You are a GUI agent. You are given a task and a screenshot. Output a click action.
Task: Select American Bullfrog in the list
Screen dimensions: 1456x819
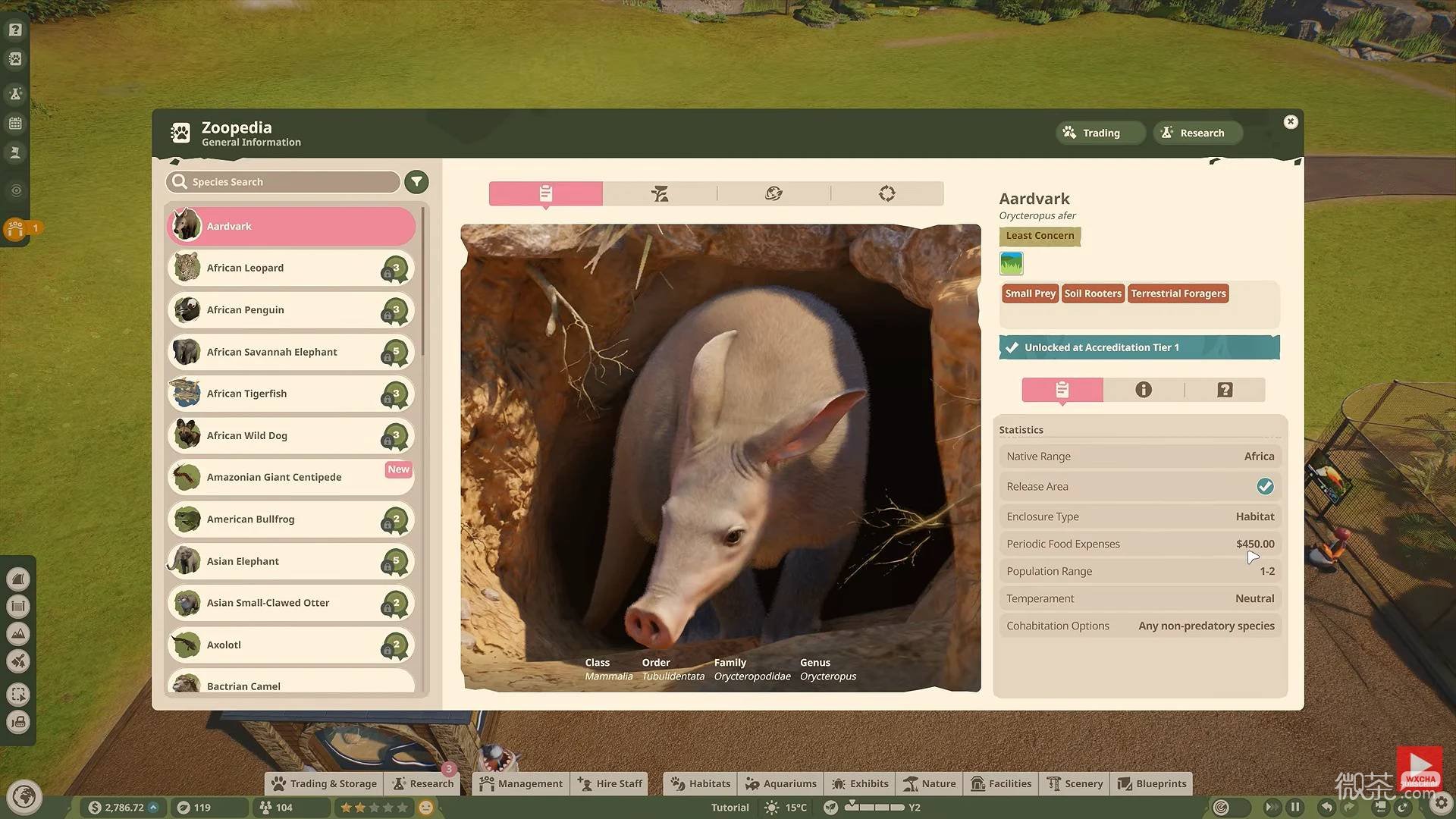coord(291,519)
